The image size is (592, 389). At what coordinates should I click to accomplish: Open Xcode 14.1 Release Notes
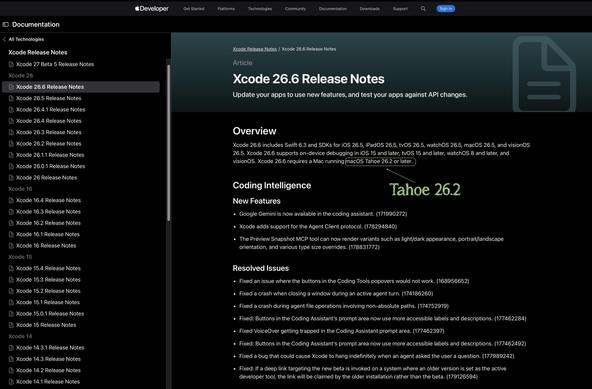pyautogui.click(x=48, y=381)
